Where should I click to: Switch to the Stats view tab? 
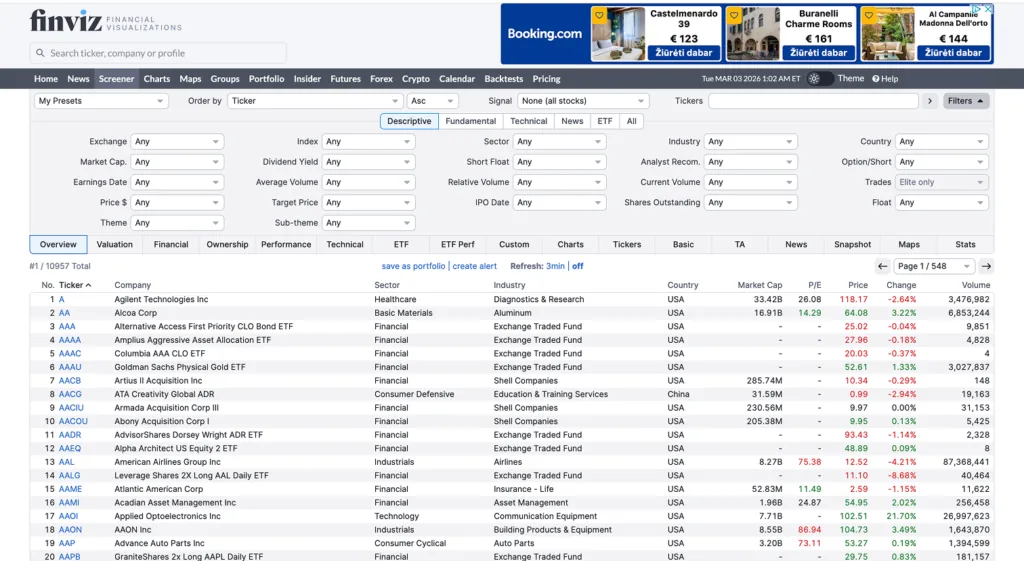tap(965, 244)
